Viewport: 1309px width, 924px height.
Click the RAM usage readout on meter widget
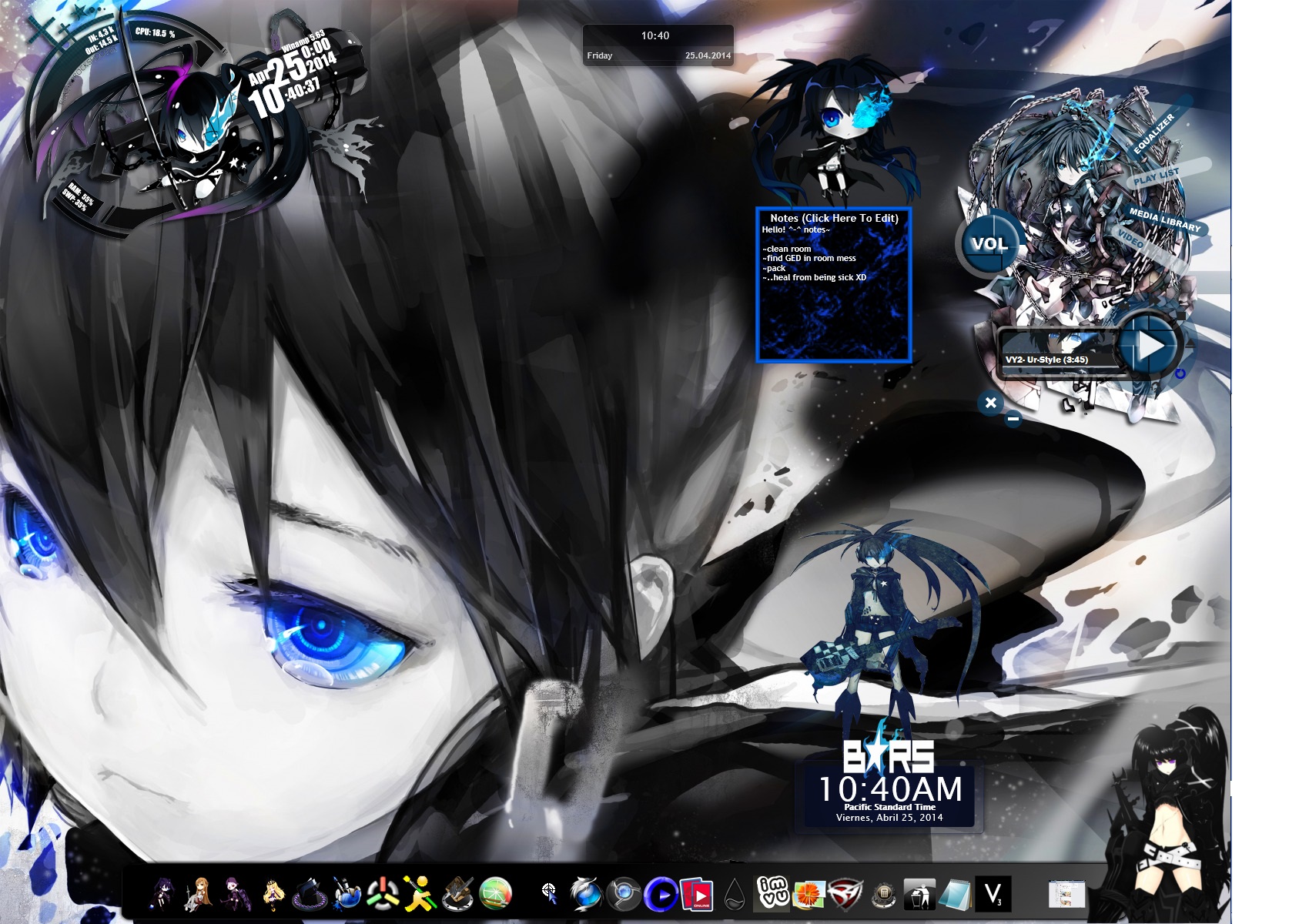[x=80, y=194]
